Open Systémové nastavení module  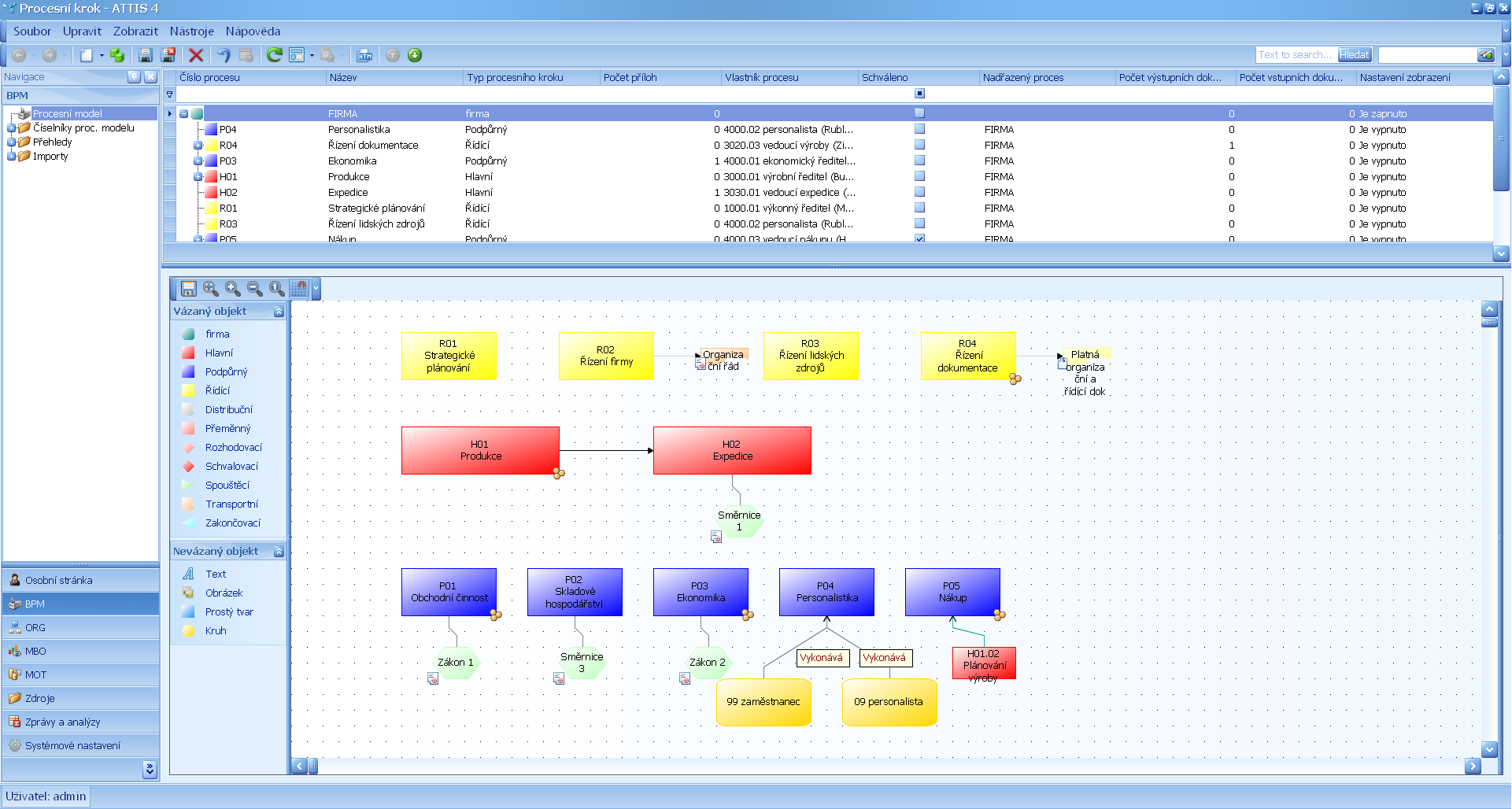(x=80, y=745)
